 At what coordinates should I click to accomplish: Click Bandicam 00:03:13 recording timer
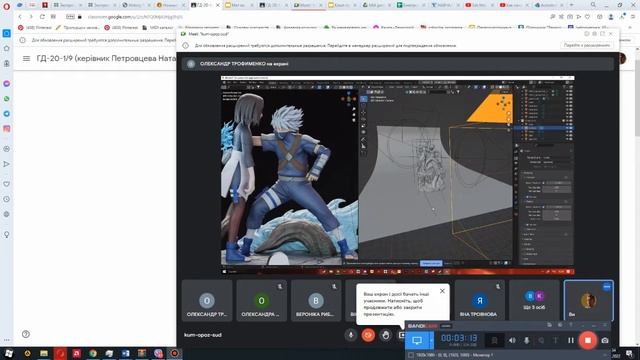[x=459, y=338]
